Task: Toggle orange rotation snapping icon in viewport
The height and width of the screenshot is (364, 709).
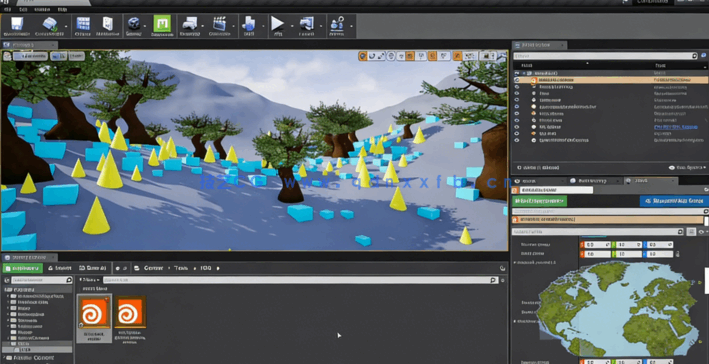Action: tap(432, 56)
